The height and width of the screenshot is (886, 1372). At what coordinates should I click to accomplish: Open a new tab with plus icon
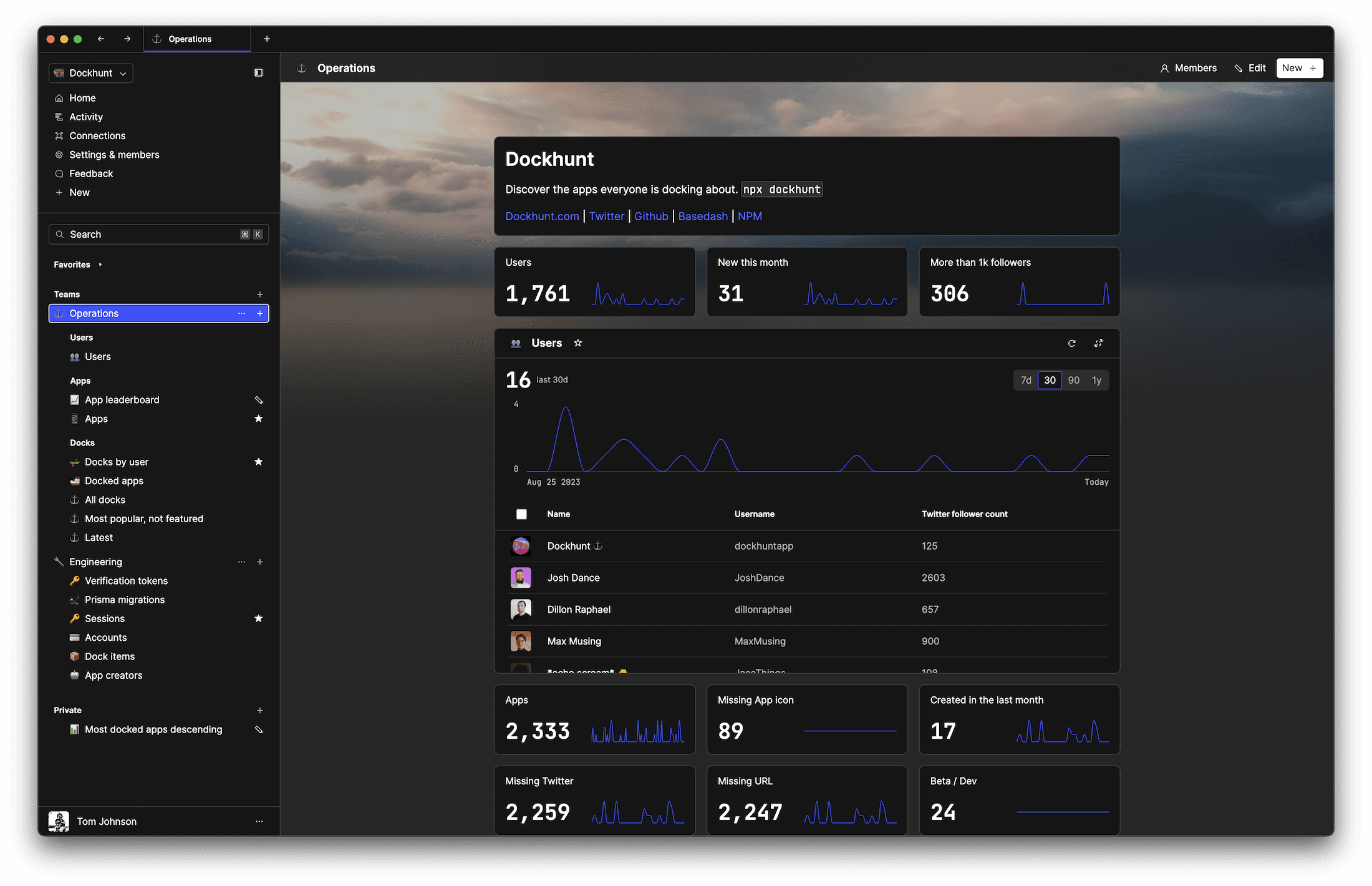(267, 39)
